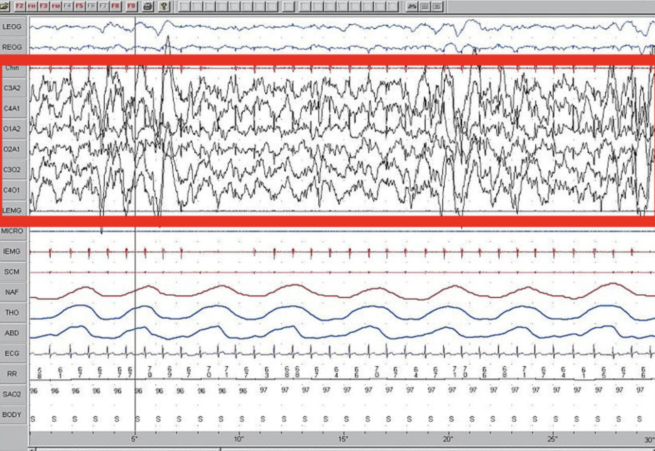Click the printer icon to print
655x451 pixels.
pos(149,6)
